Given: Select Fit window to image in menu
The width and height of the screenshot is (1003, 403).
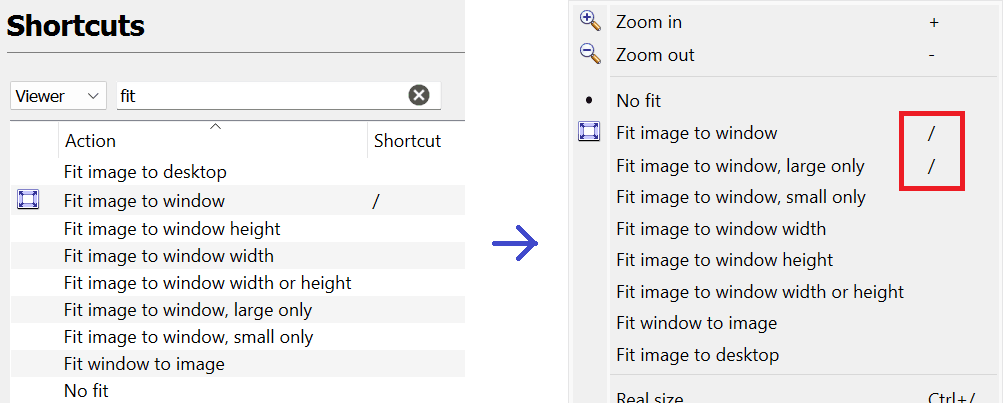Looking at the screenshot, I should (696, 323).
